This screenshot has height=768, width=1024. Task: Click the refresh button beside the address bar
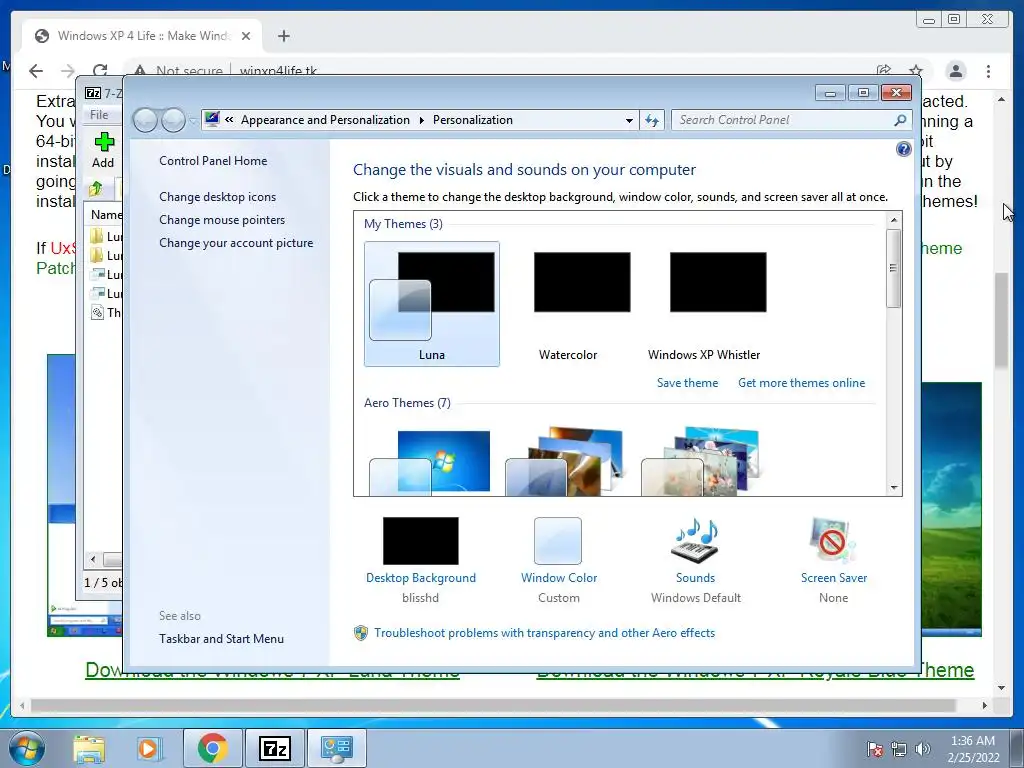(652, 120)
